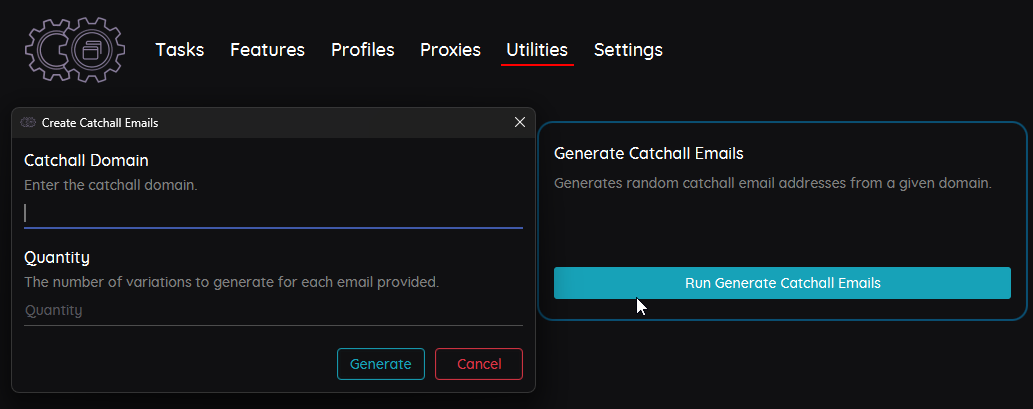Run Generate Catchall Emails
The height and width of the screenshot is (409, 1033).
(x=782, y=283)
